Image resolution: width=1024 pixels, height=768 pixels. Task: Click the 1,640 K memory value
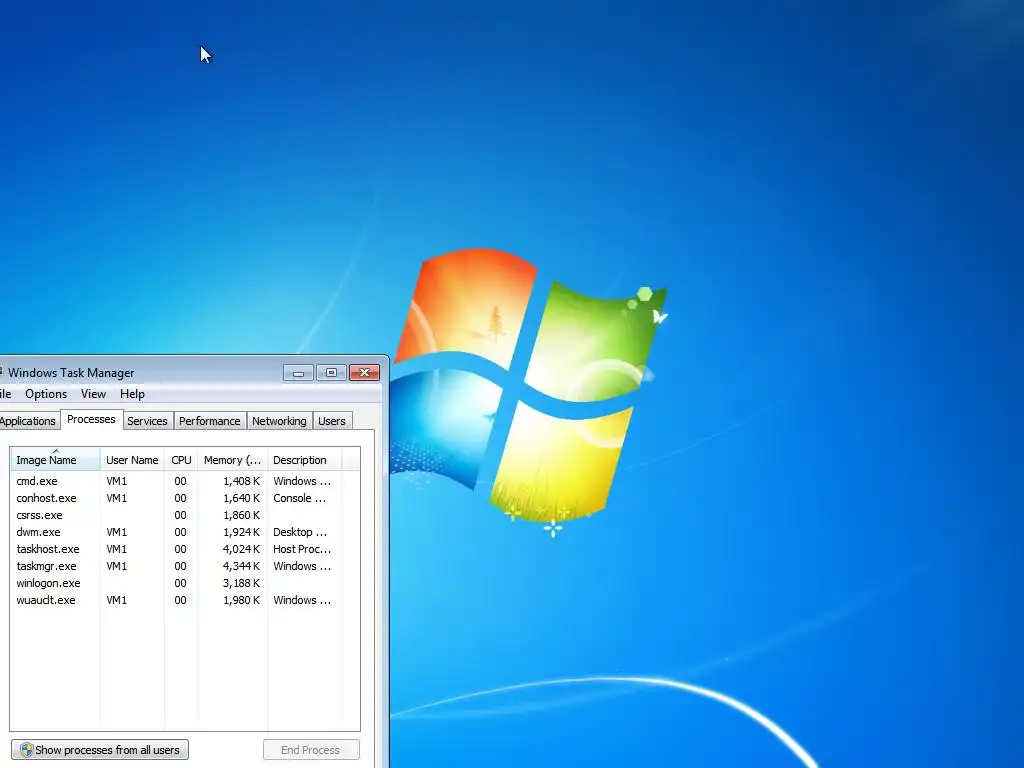[241, 498]
